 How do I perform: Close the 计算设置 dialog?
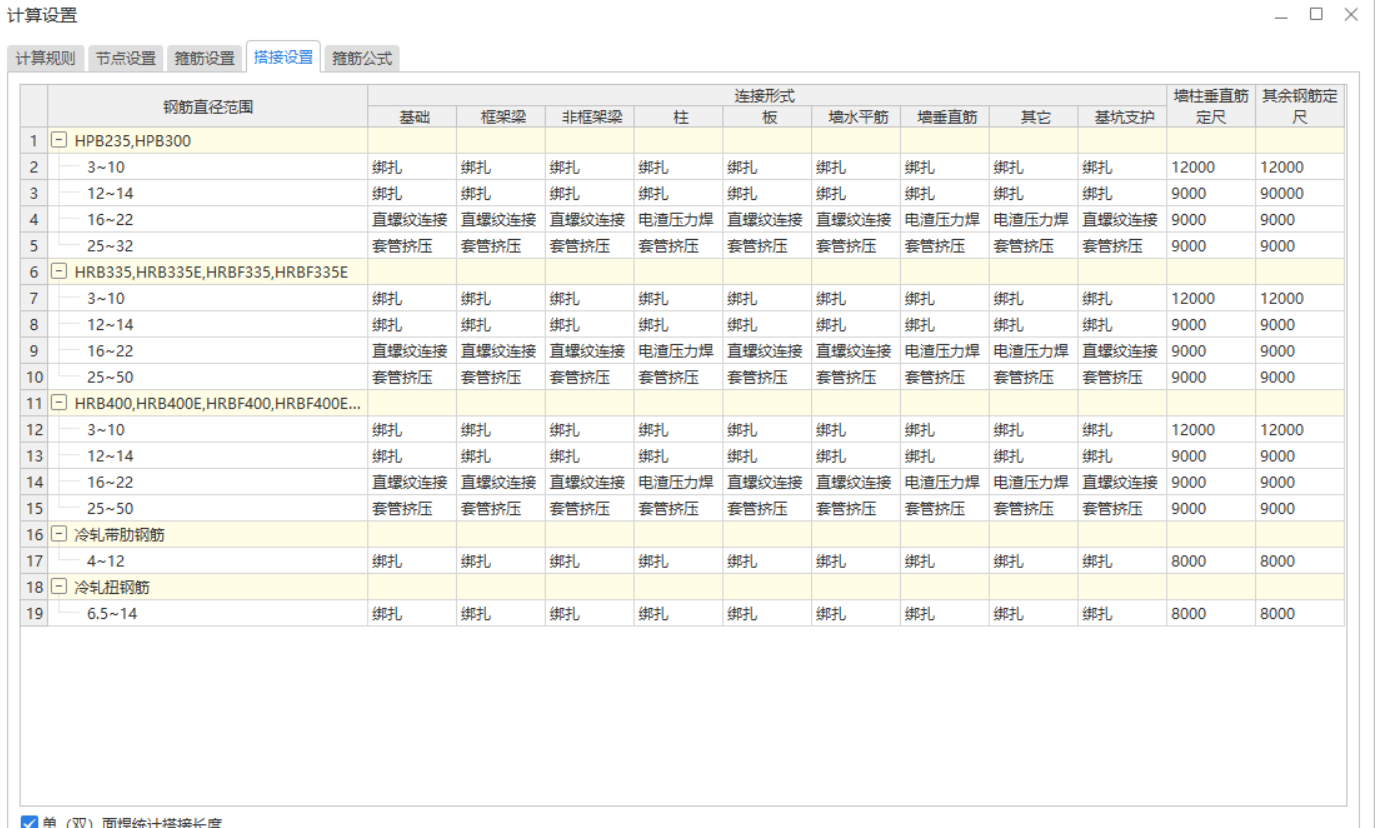click(x=1350, y=14)
